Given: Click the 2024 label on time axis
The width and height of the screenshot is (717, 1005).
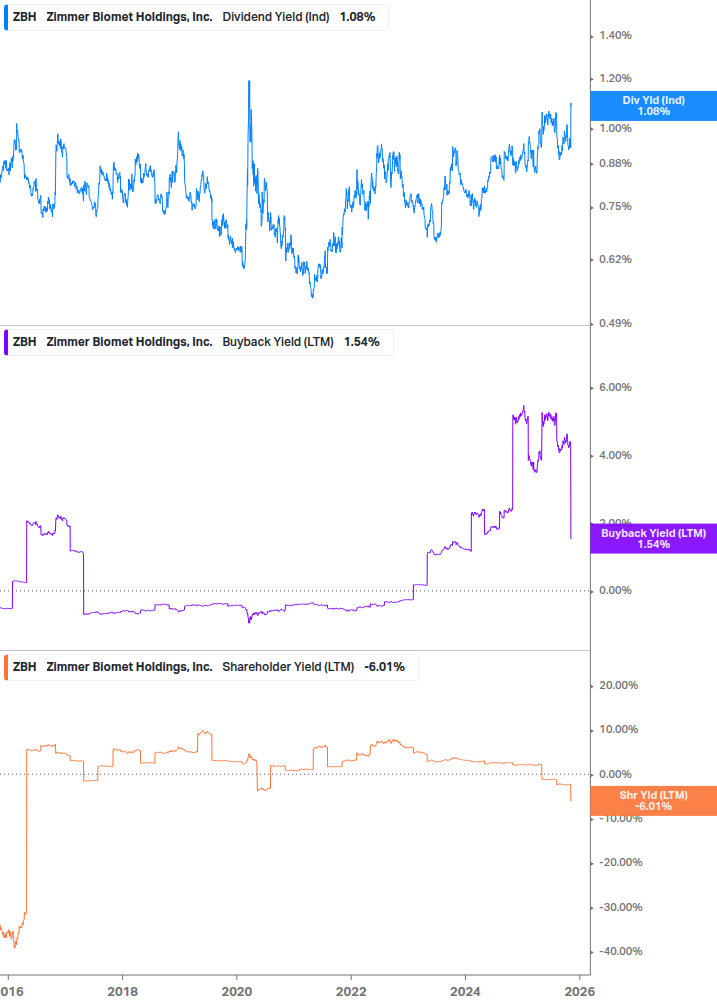Looking at the screenshot, I should coord(465,992).
